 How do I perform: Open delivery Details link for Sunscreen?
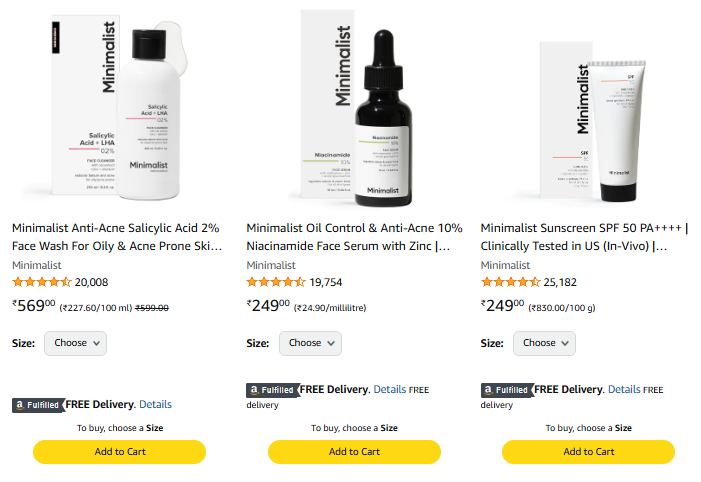click(x=624, y=389)
